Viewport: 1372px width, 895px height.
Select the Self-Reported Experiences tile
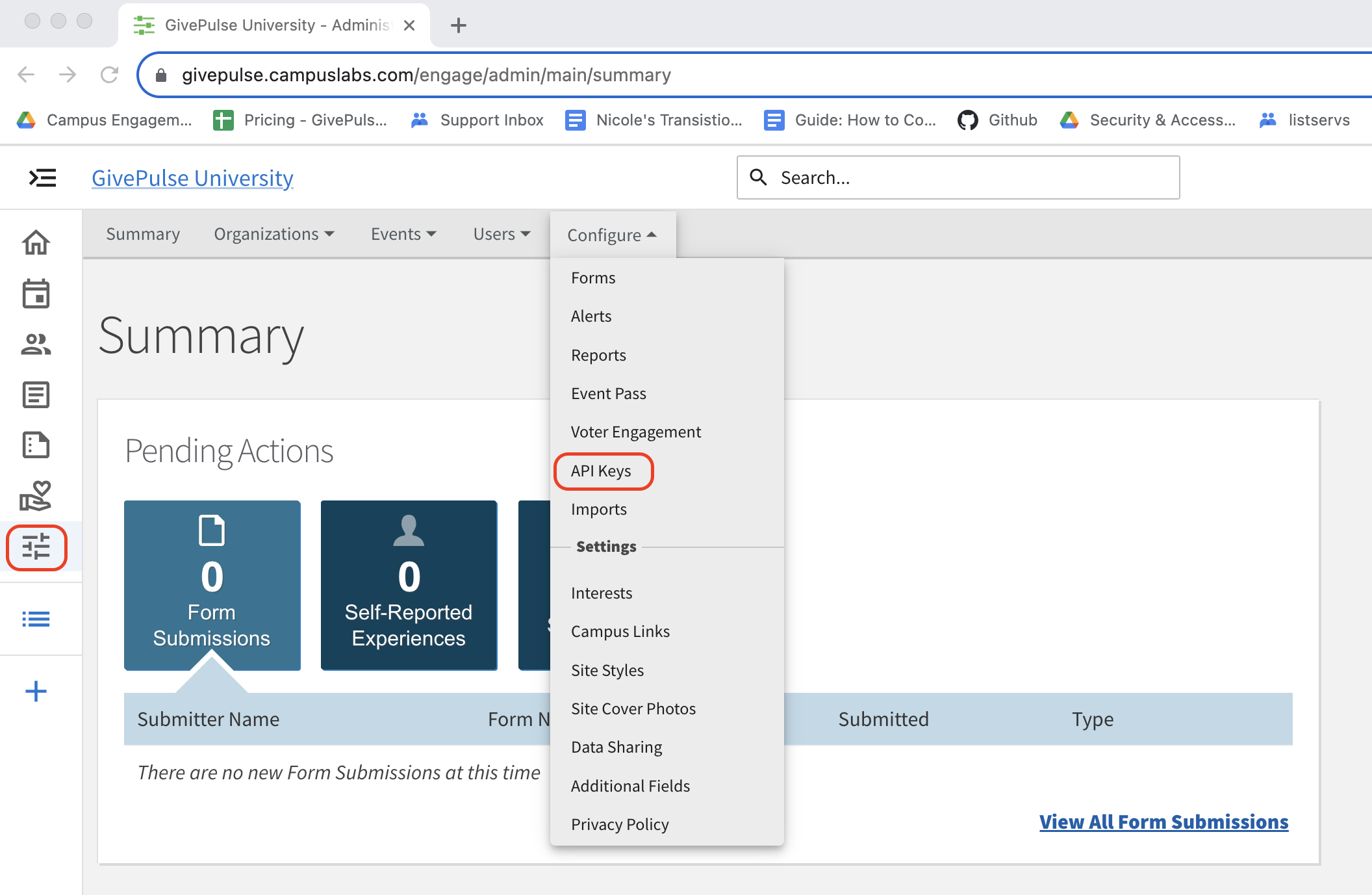[x=409, y=585]
